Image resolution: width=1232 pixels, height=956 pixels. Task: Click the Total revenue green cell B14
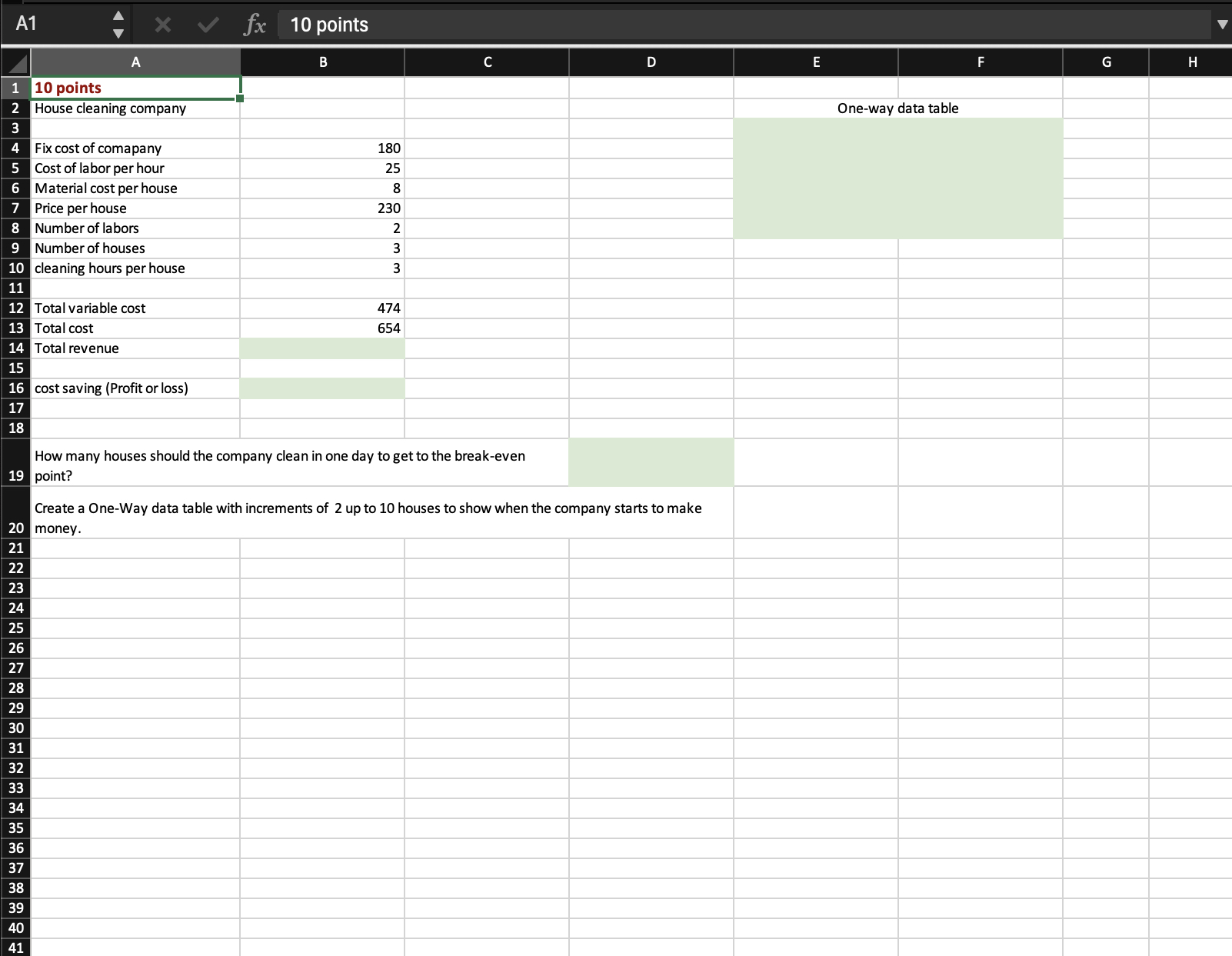tap(322, 348)
